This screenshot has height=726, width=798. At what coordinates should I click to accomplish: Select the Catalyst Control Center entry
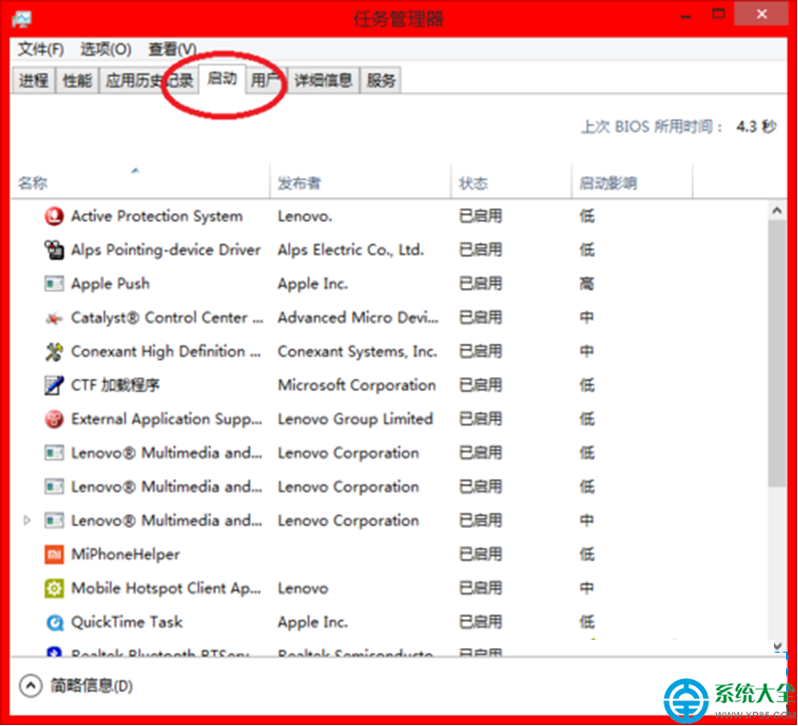coord(167,317)
